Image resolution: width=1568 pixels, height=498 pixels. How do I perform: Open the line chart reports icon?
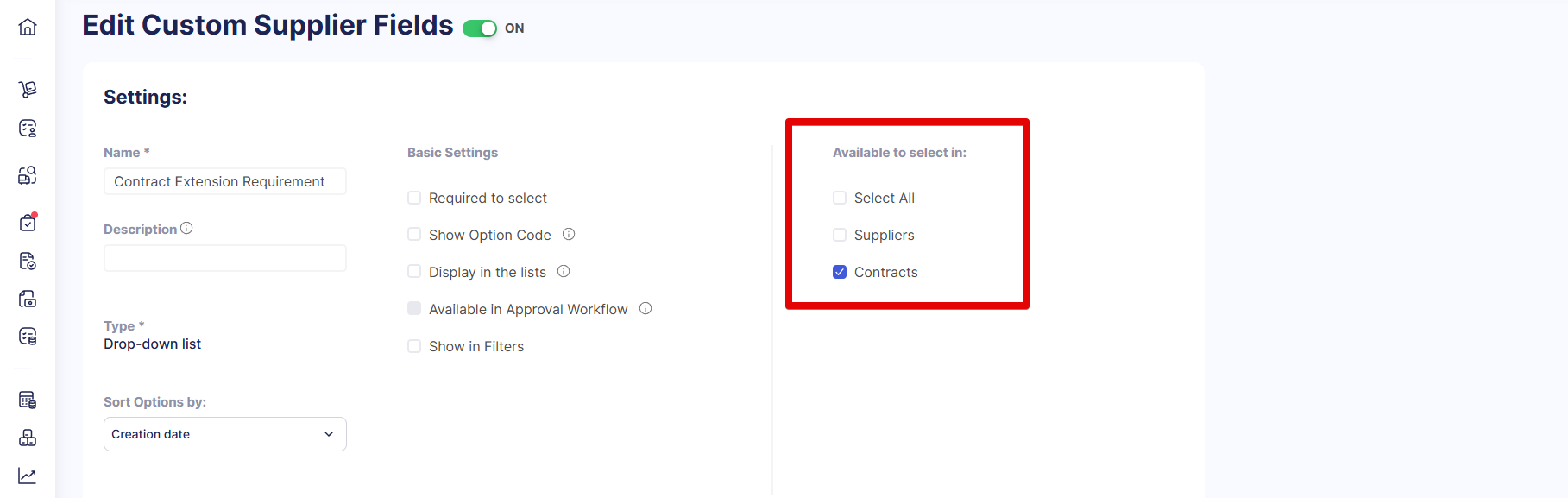(x=28, y=476)
